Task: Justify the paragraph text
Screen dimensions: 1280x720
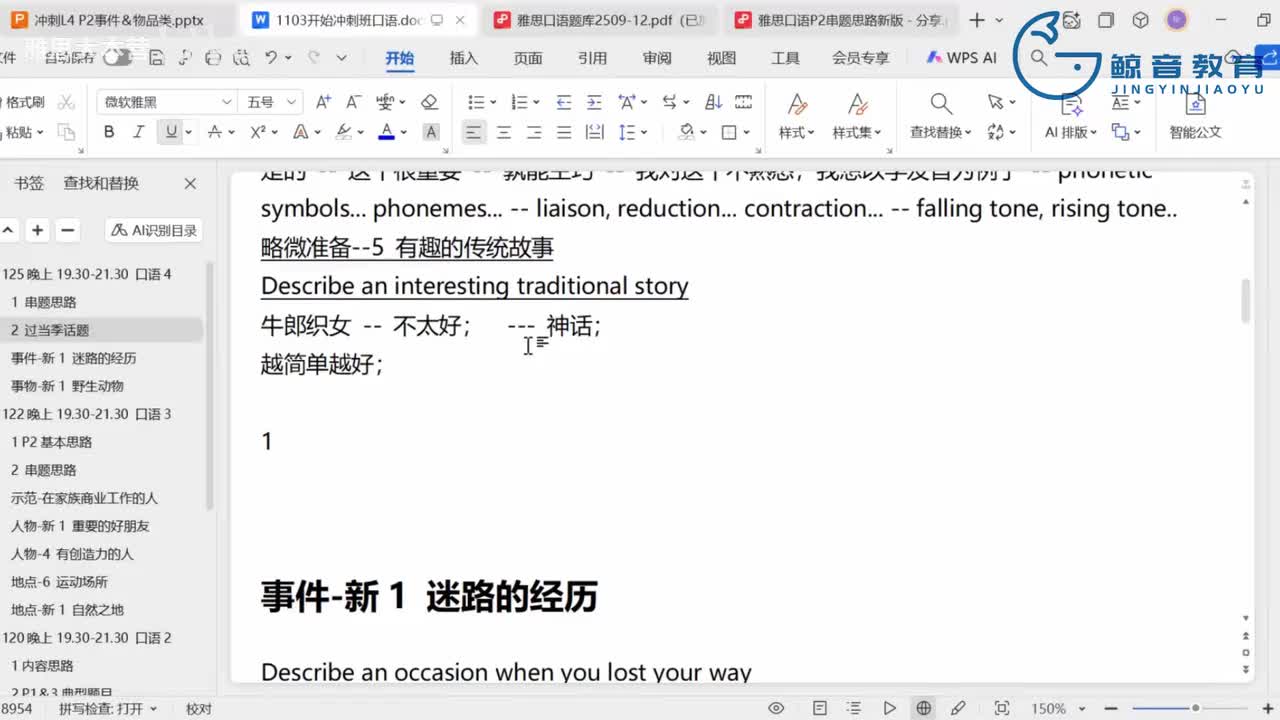Action: 564,132
